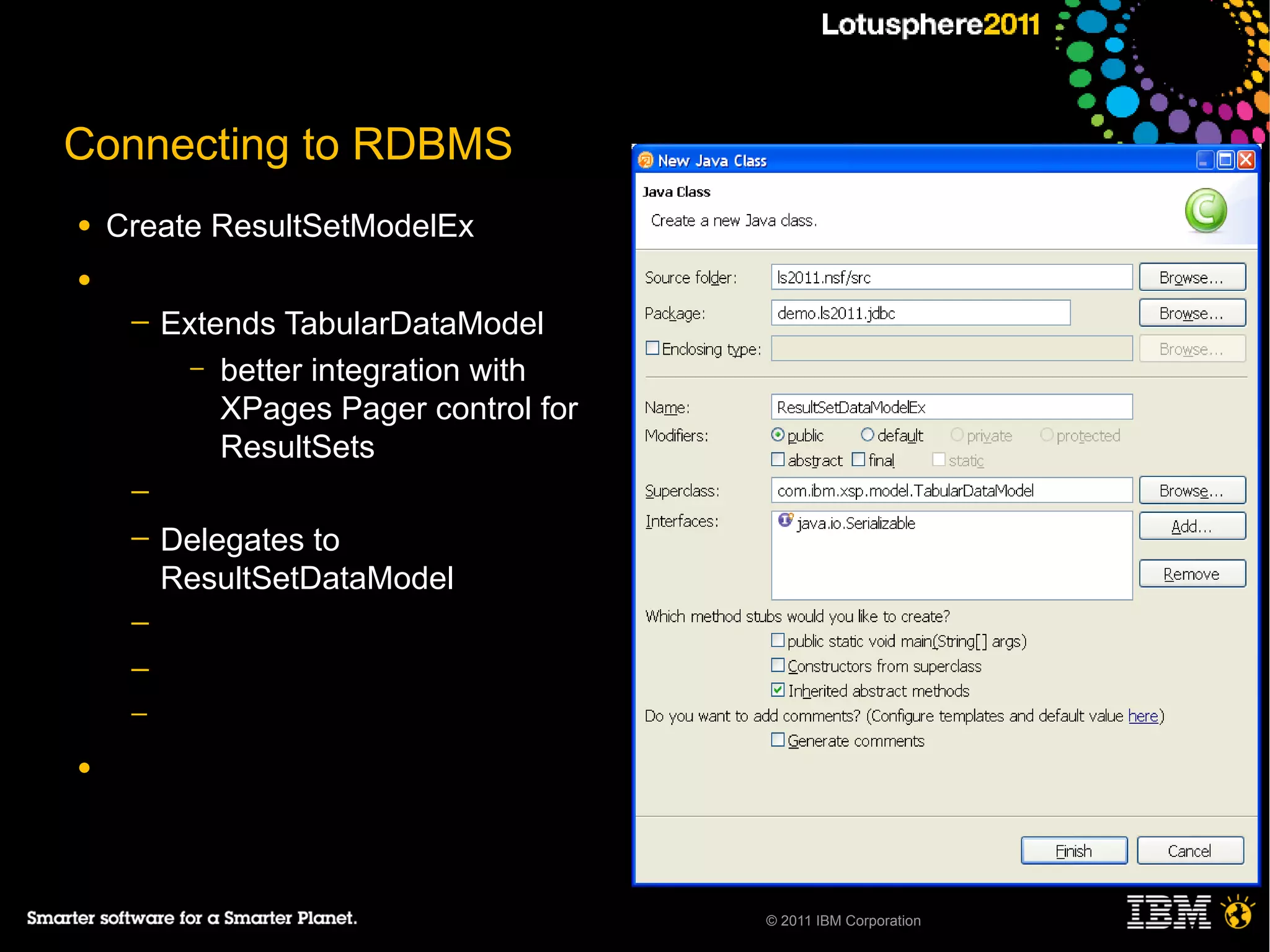The width and height of the screenshot is (1270, 952).
Task: Click the Create ResultSetModelEx bullet
Action: [x=290, y=226]
